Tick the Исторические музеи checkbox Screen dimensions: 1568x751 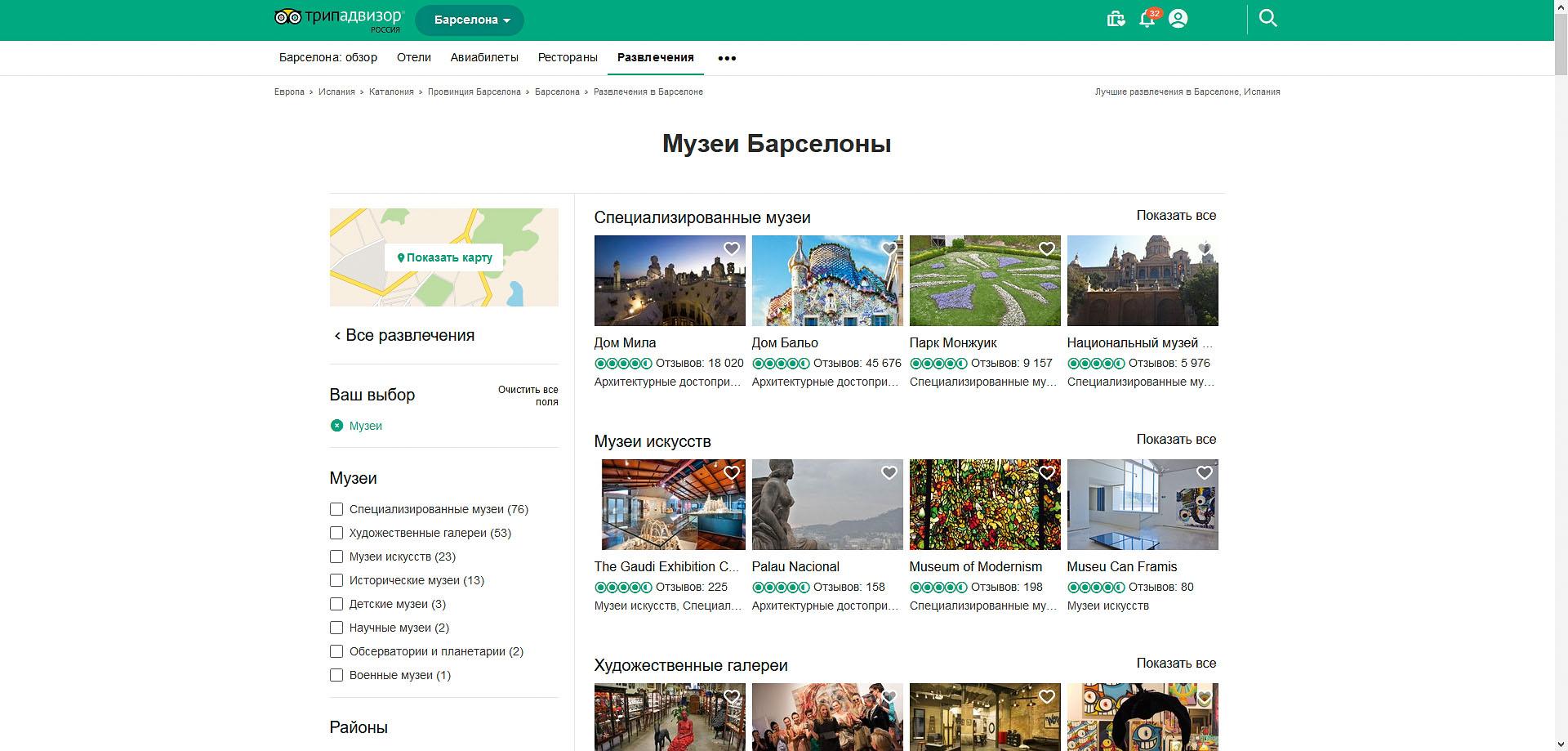pyautogui.click(x=336, y=580)
